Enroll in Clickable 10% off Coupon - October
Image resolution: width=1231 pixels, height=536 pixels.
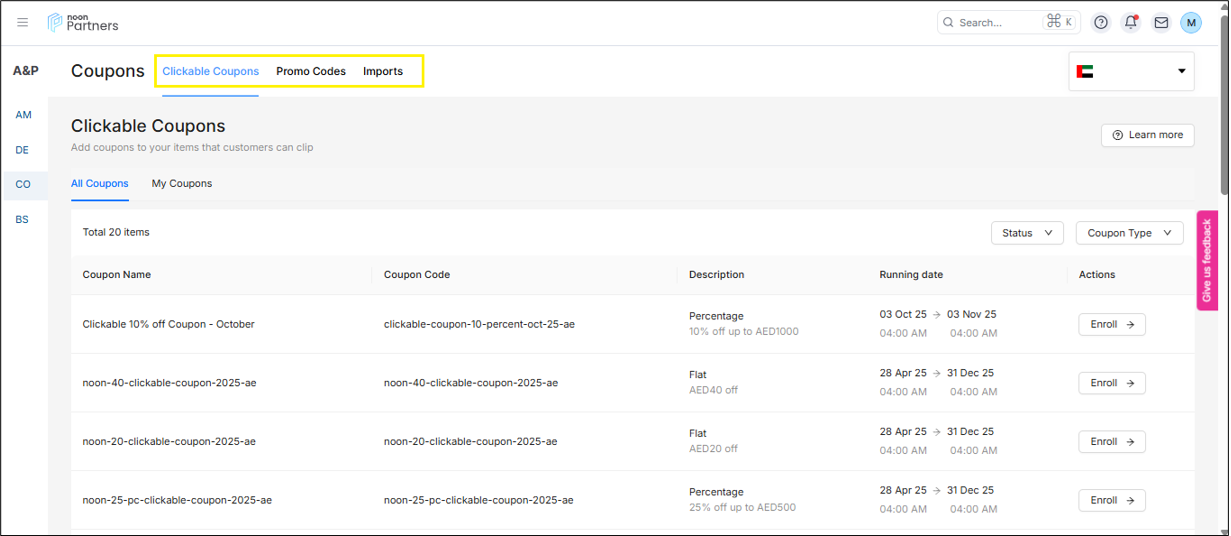coord(1111,324)
